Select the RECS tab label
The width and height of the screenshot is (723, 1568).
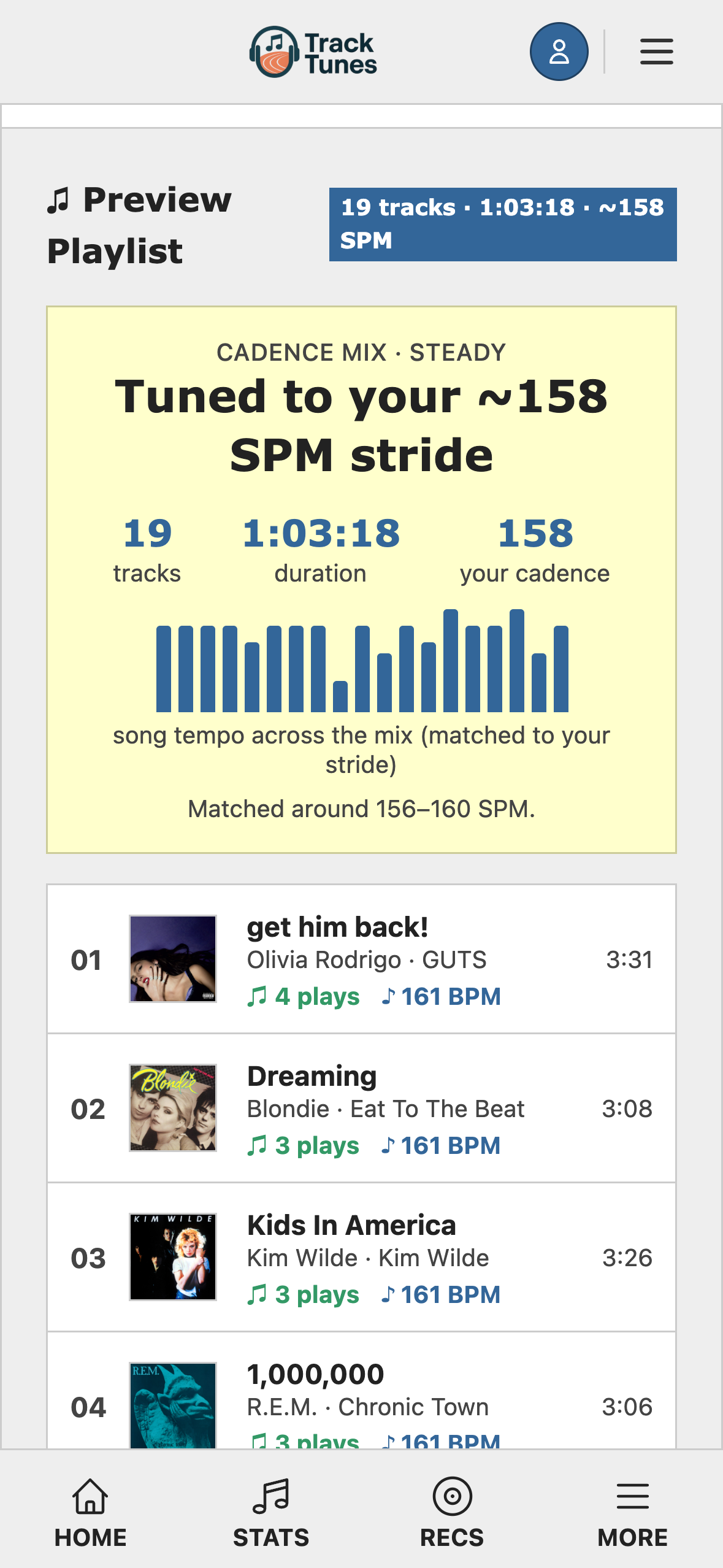tap(452, 1537)
